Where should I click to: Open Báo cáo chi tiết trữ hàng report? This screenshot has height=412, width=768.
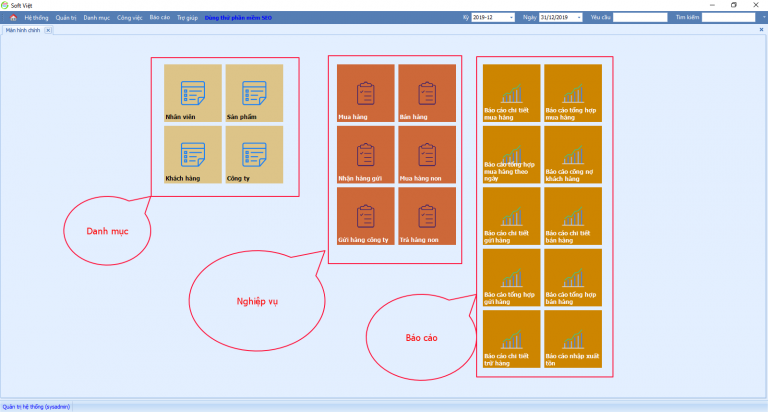point(511,339)
